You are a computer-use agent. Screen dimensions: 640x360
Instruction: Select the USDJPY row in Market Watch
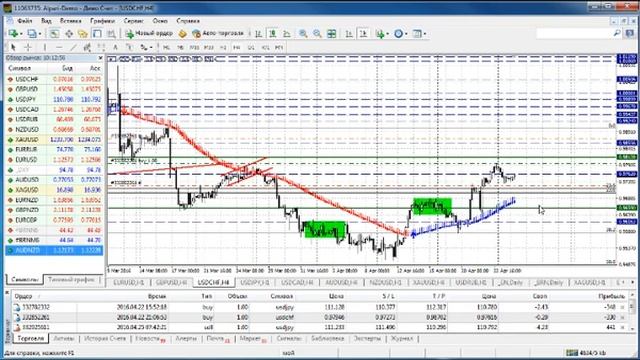(x=54, y=99)
